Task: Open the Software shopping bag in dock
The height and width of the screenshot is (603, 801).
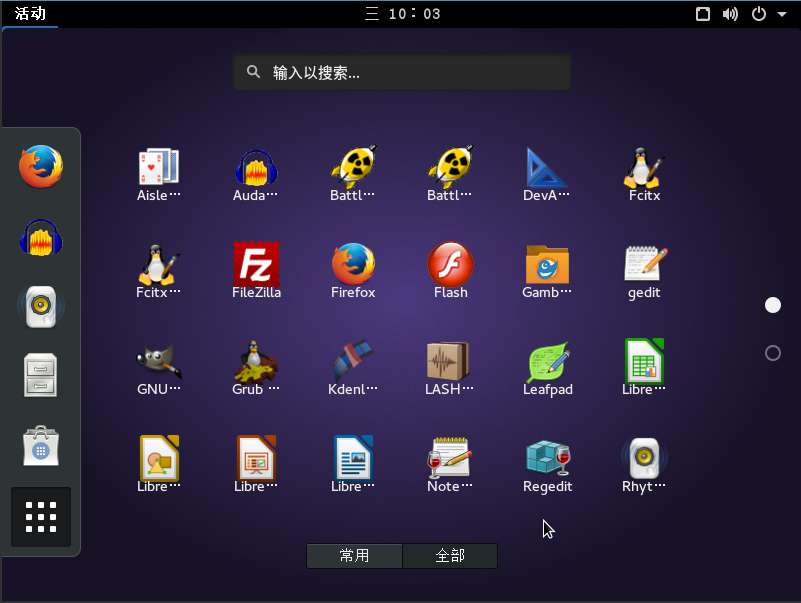Action: pos(41,446)
